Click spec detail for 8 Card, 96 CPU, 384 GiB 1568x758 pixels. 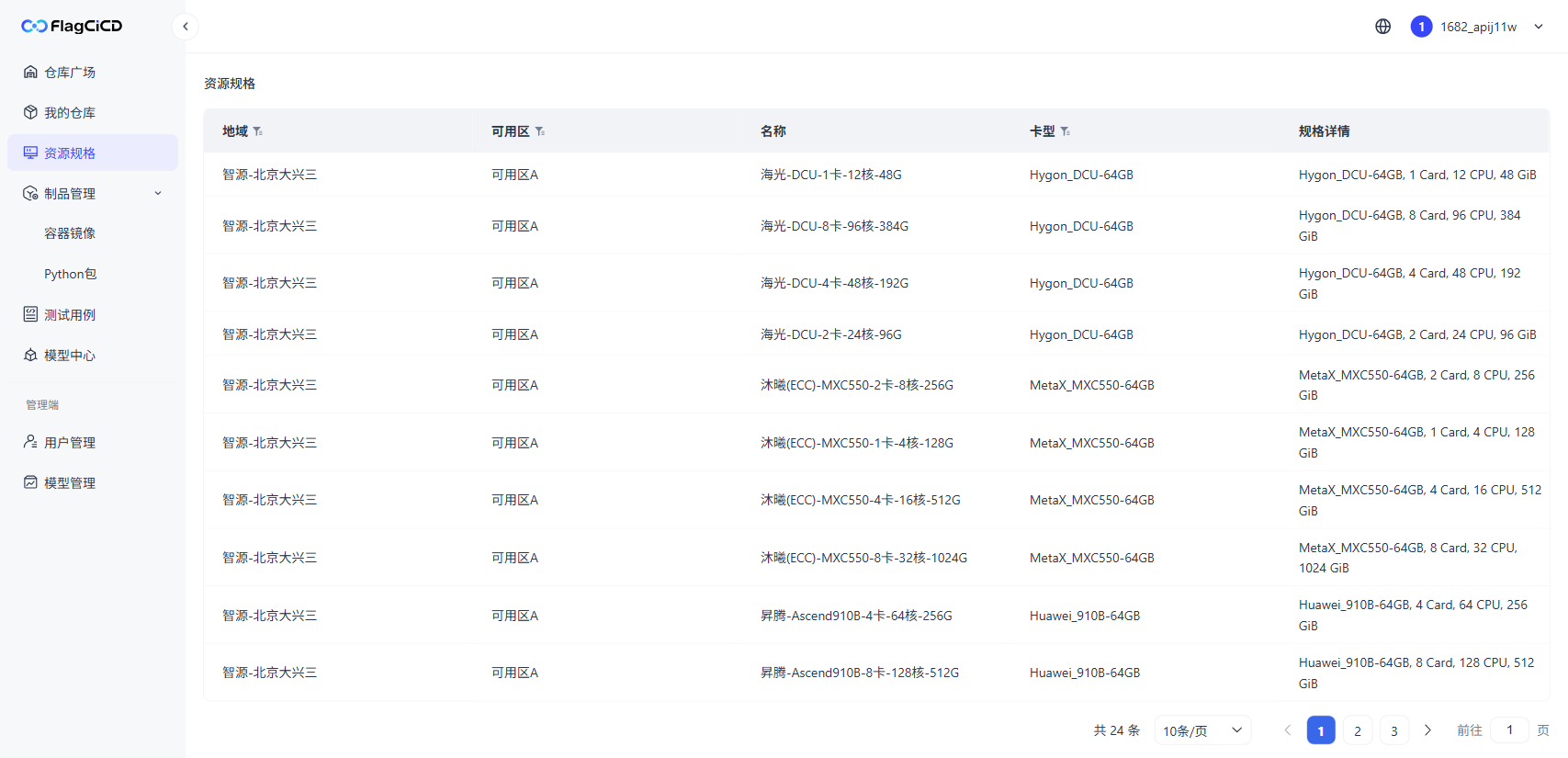[1410, 226]
